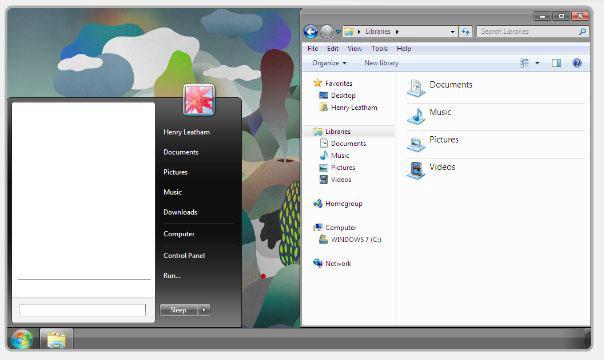The height and width of the screenshot is (360, 604).
Task: Toggle the preview pane icon
Action: click(x=556, y=63)
